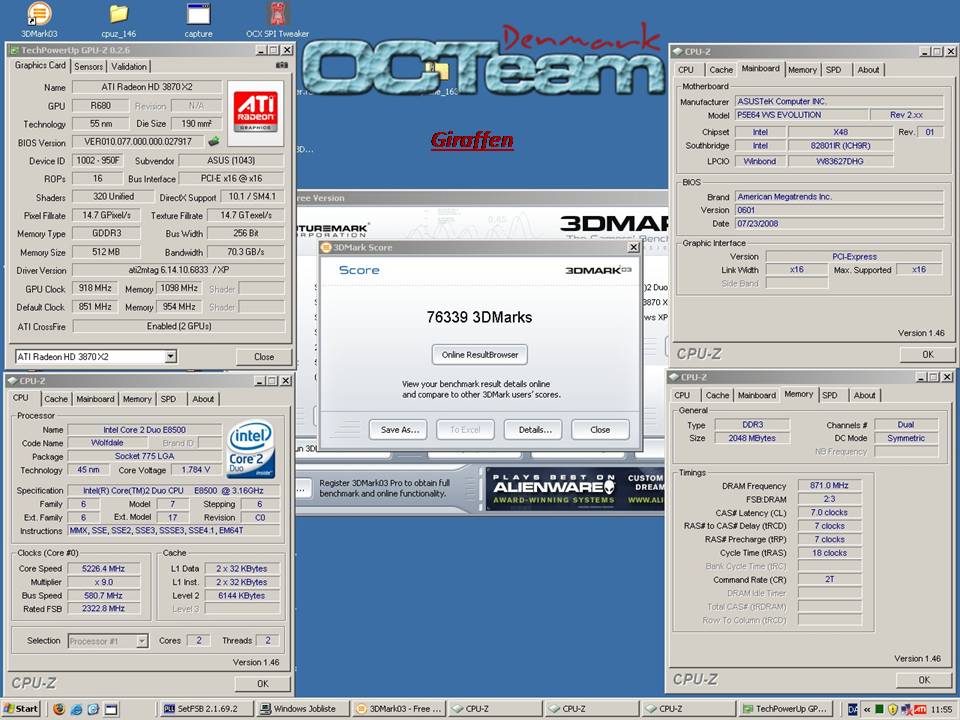
Task: Open SPD tab in CPU-Z memory window
Action: (830, 395)
